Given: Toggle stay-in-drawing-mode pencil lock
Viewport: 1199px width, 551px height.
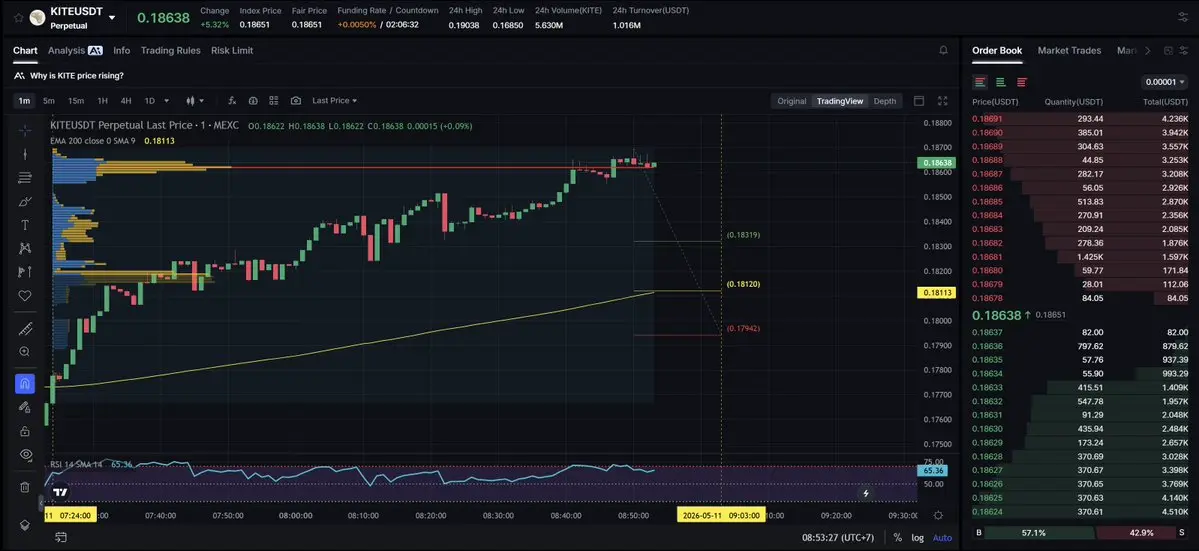Looking at the screenshot, I should click(x=24, y=407).
